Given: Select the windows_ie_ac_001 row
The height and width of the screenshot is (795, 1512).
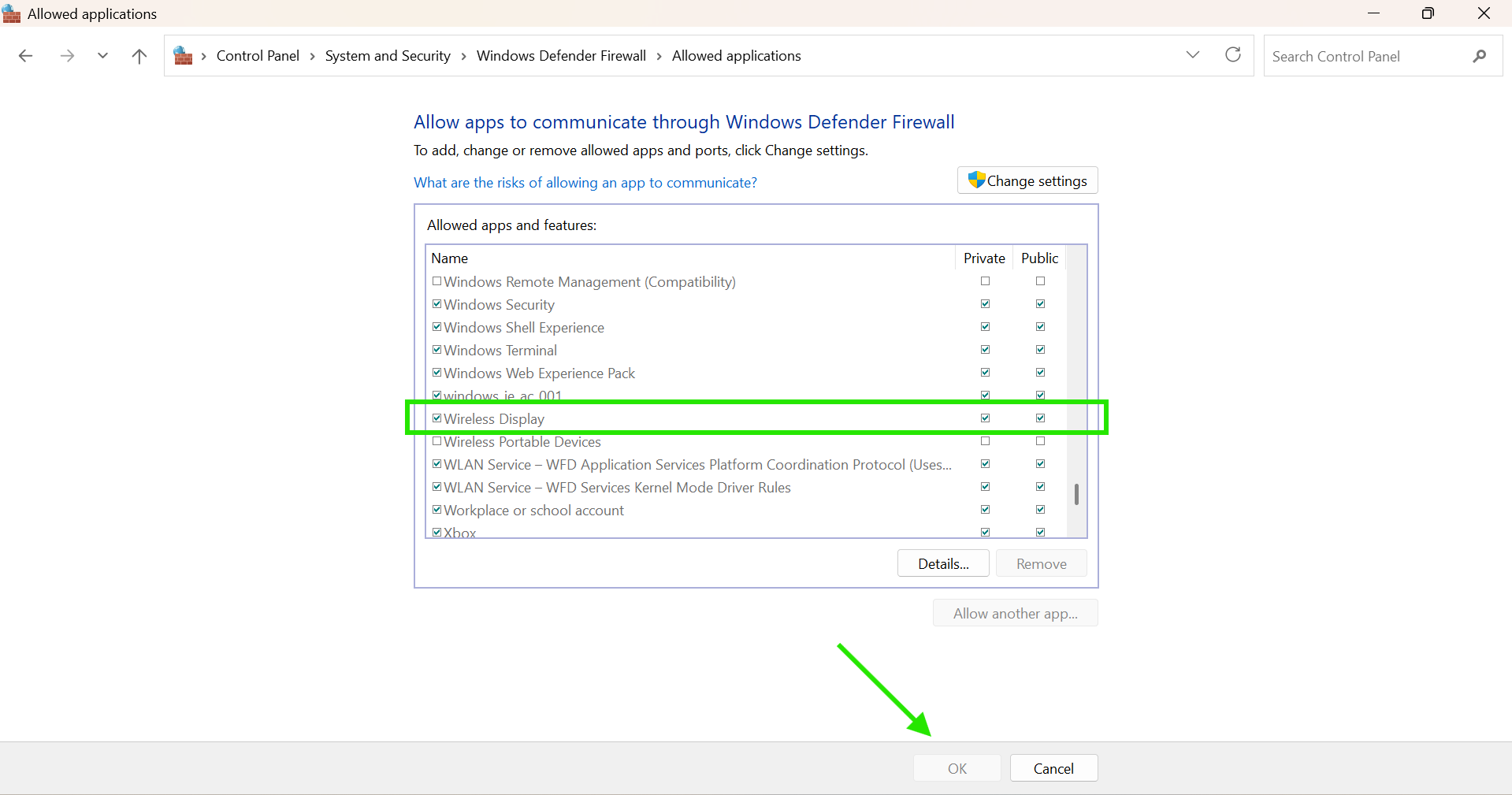Looking at the screenshot, I should pos(746,395).
